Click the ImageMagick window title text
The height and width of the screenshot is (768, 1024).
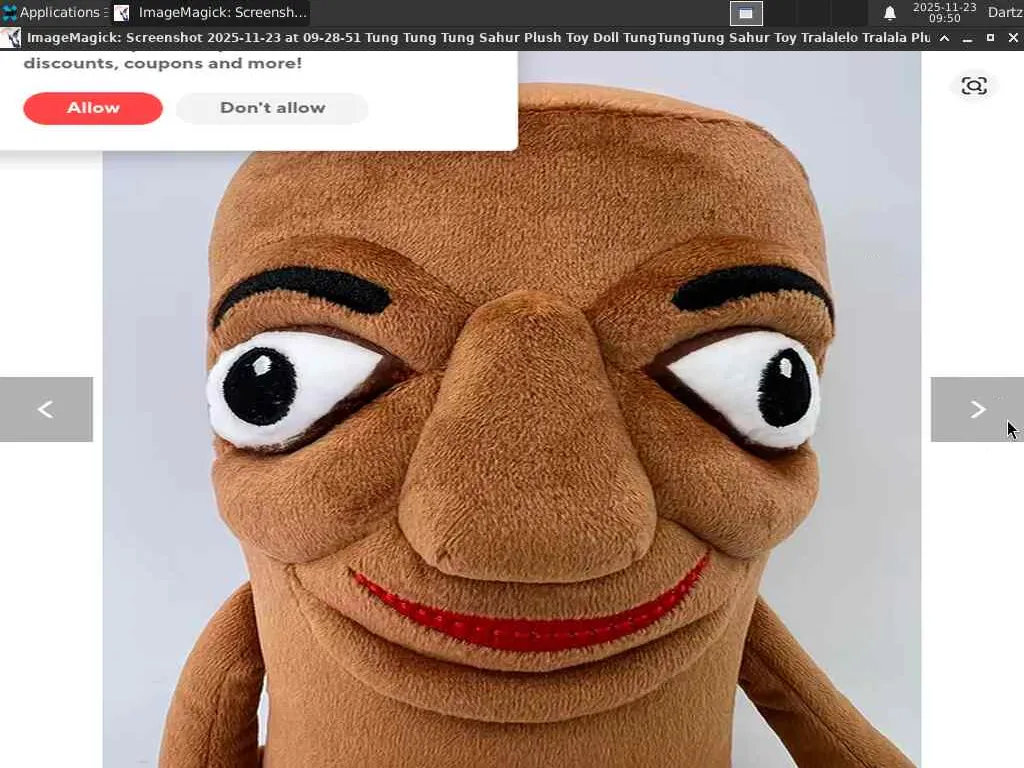tap(479, 38)
